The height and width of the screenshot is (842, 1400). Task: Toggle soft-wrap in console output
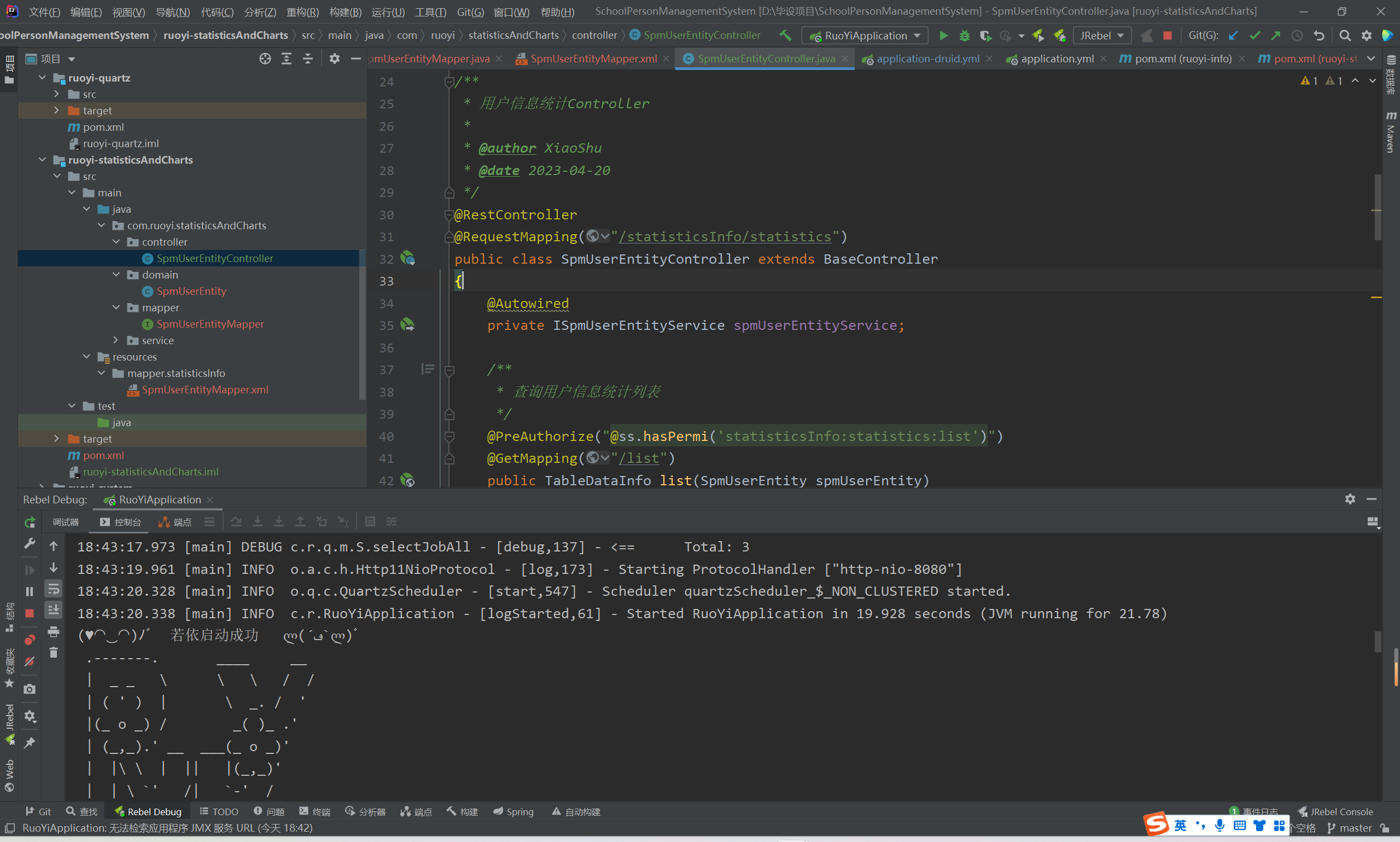(53, 589)
